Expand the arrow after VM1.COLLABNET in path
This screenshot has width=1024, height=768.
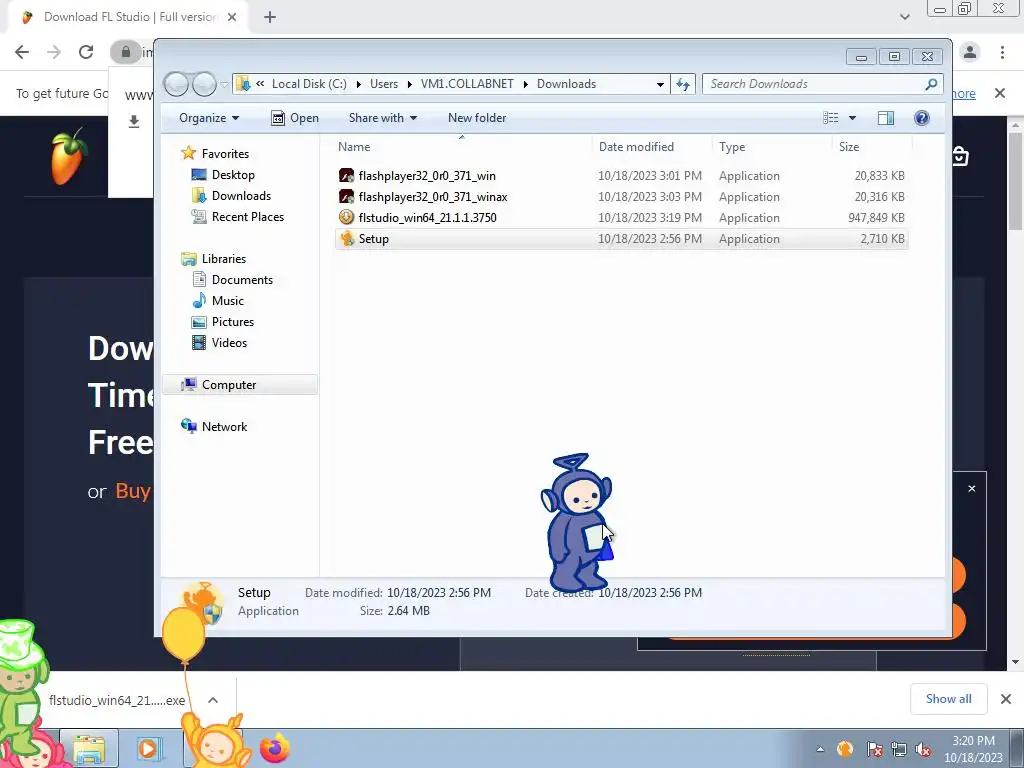point(526,84)
